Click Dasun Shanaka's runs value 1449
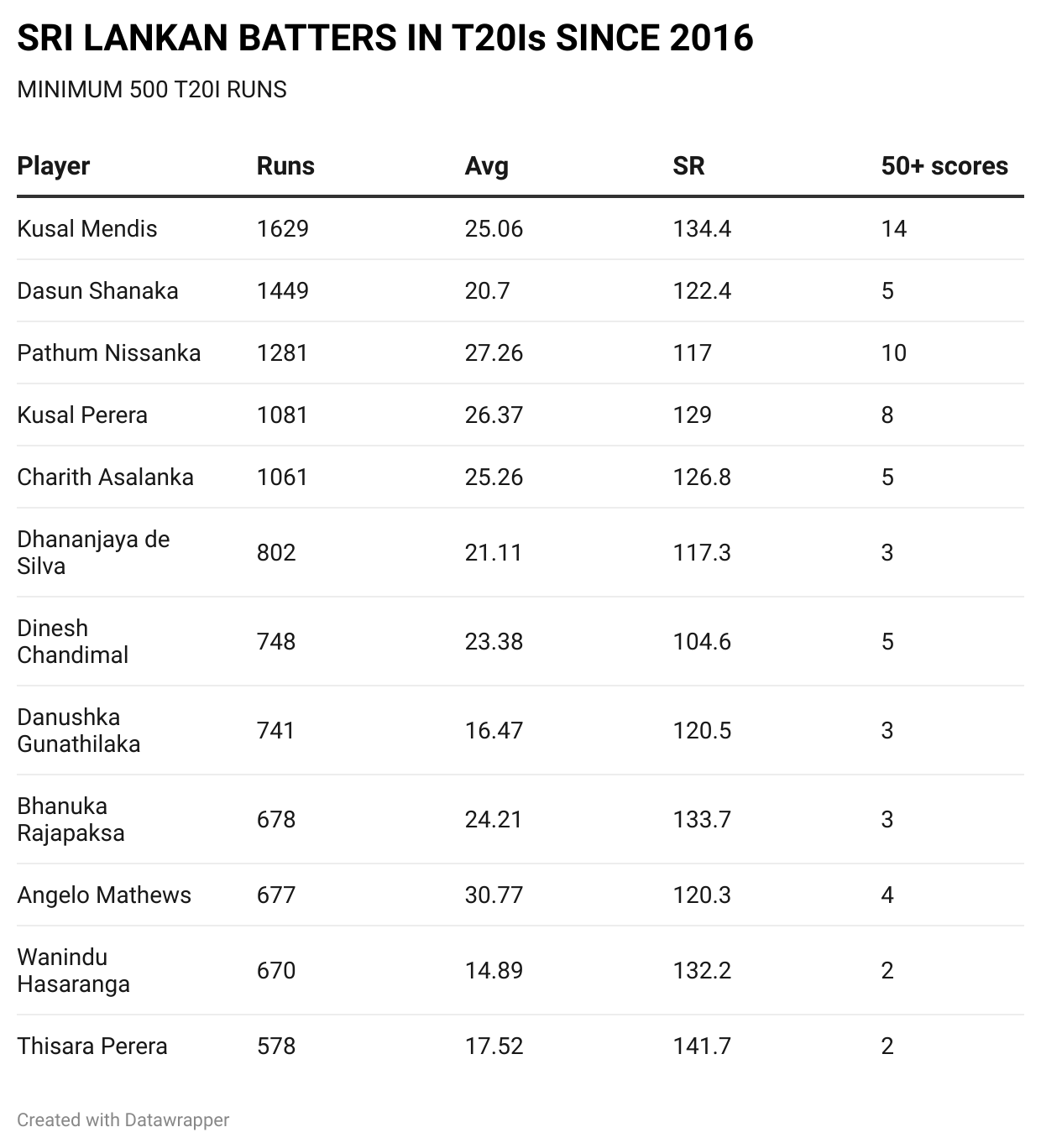Image resolution: width=1041 pixels, height=1148 pixels. tap(283, 291)
